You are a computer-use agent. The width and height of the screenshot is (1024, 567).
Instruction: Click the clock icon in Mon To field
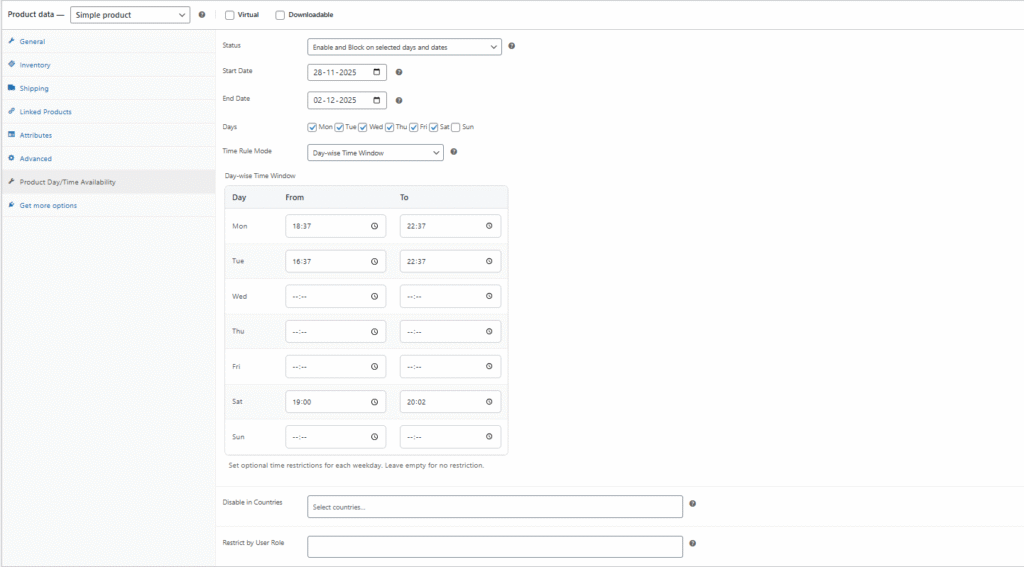click(x=489, y=226)
